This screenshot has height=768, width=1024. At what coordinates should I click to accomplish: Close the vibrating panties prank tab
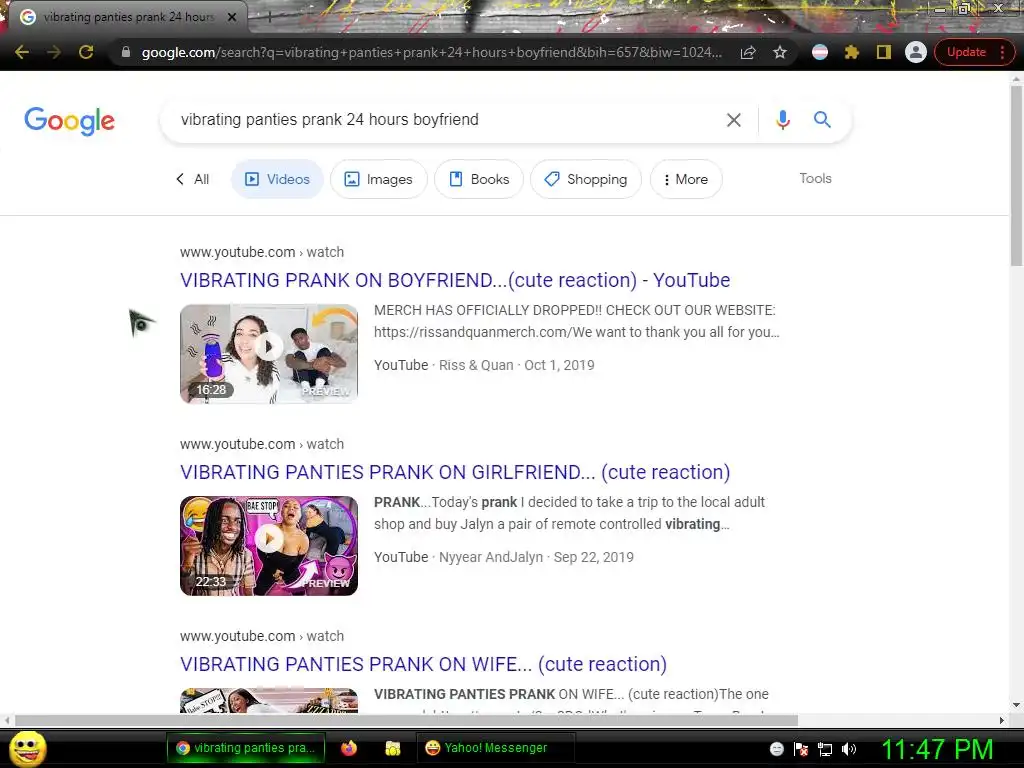[232, 17]
